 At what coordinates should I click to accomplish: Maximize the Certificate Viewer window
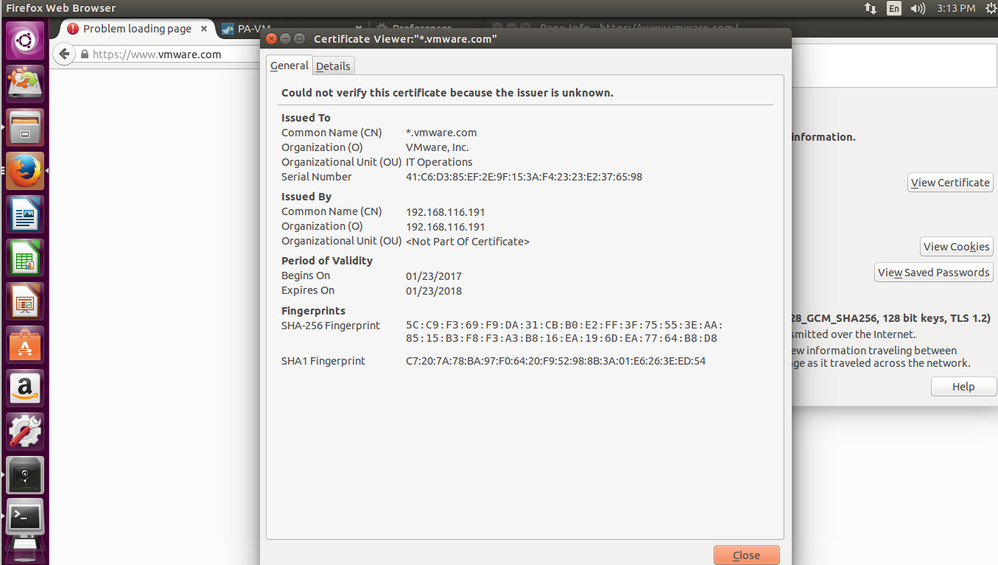(299, 39)
